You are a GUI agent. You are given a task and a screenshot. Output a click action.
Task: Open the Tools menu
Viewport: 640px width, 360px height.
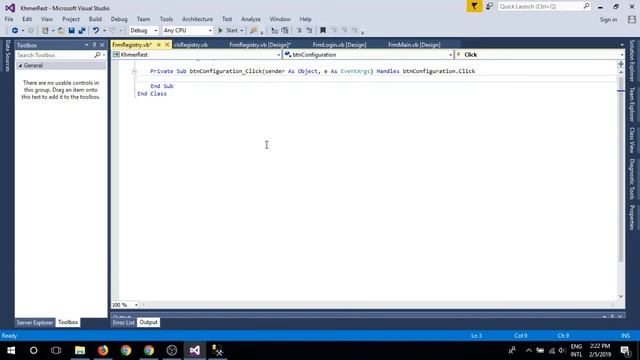166,19
